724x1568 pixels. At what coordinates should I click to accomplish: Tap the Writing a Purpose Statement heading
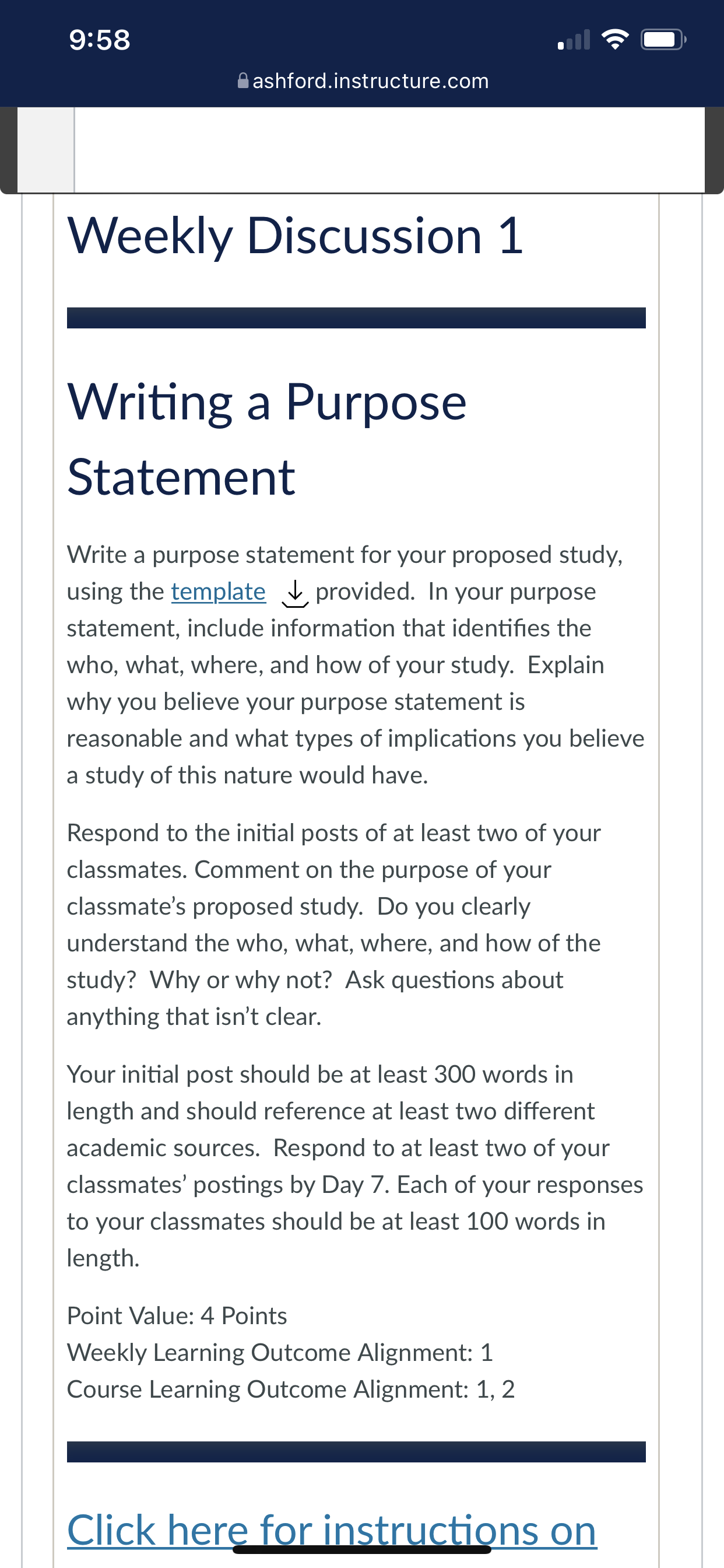click(x=266, y=439)
